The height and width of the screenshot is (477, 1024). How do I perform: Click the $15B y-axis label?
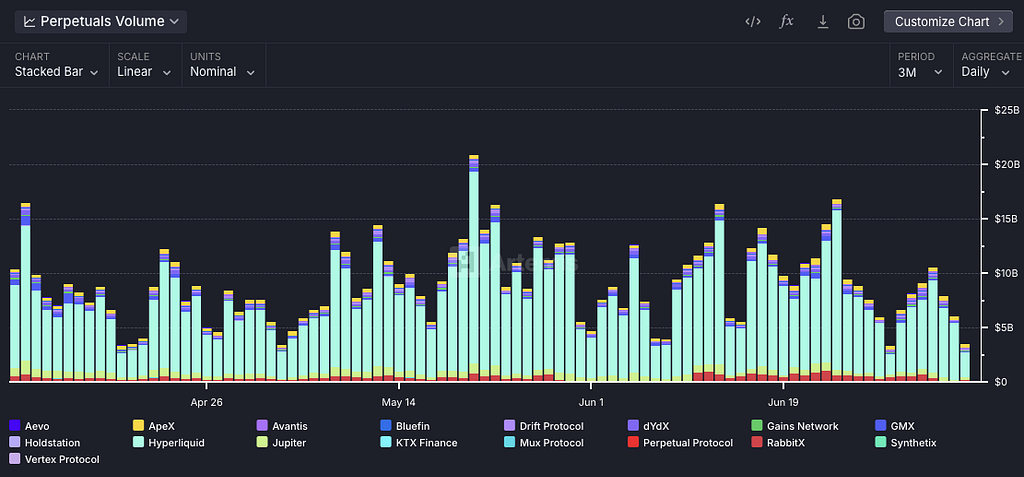pos(1004,218)
